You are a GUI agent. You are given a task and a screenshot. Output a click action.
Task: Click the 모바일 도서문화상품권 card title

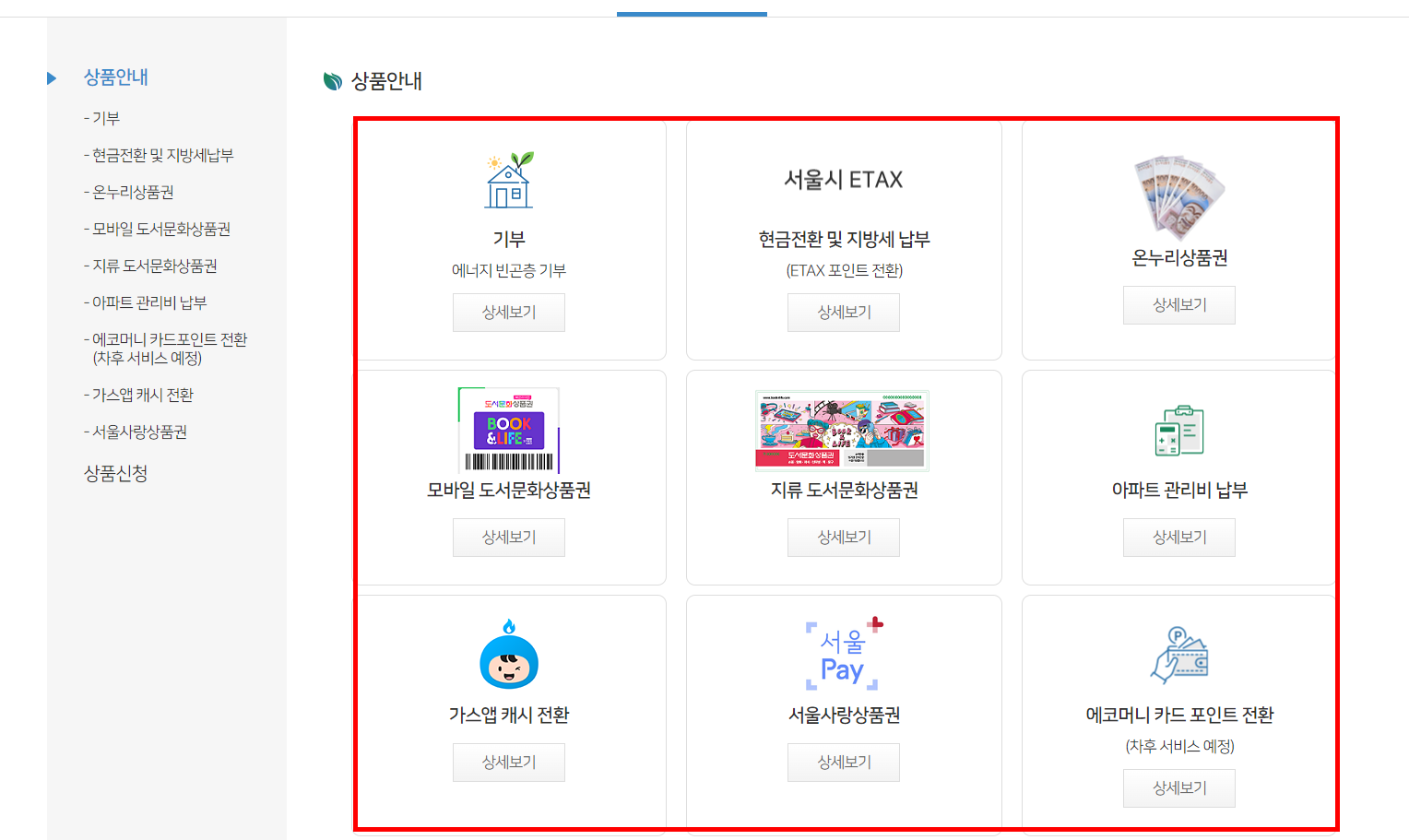tap(509, 491)
